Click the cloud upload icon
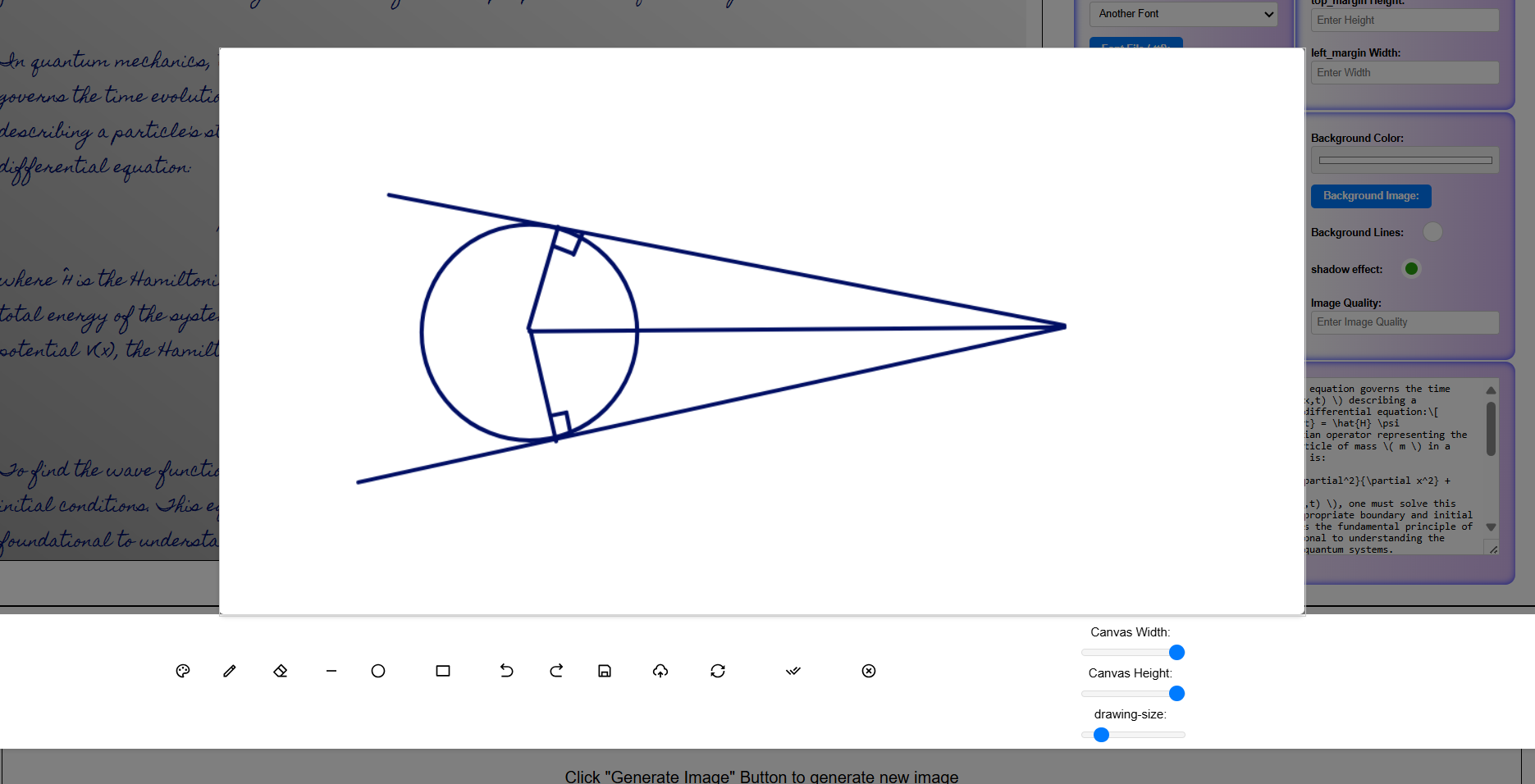1535x784 pixels. coord(660,671)
